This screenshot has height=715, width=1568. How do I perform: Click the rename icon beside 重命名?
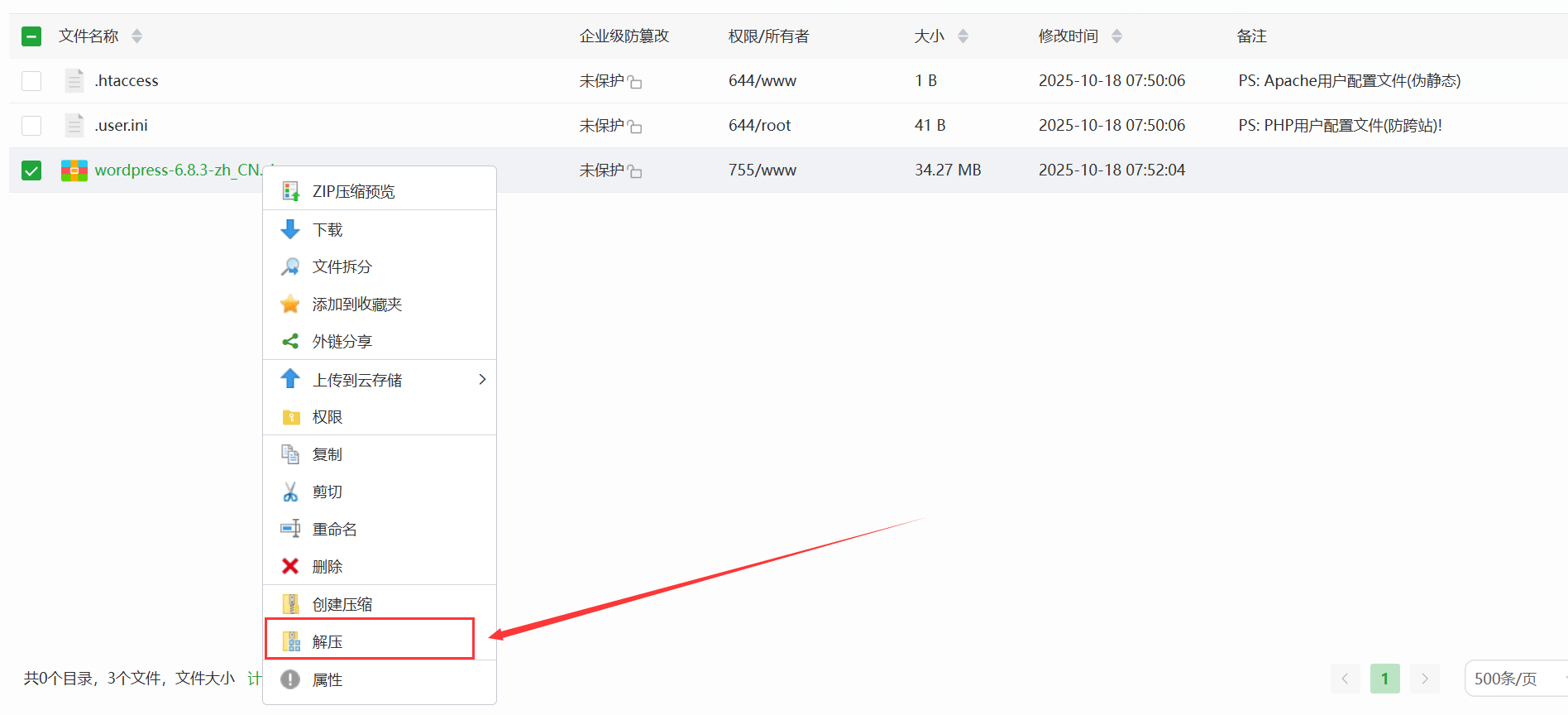[x=290, y=529]
